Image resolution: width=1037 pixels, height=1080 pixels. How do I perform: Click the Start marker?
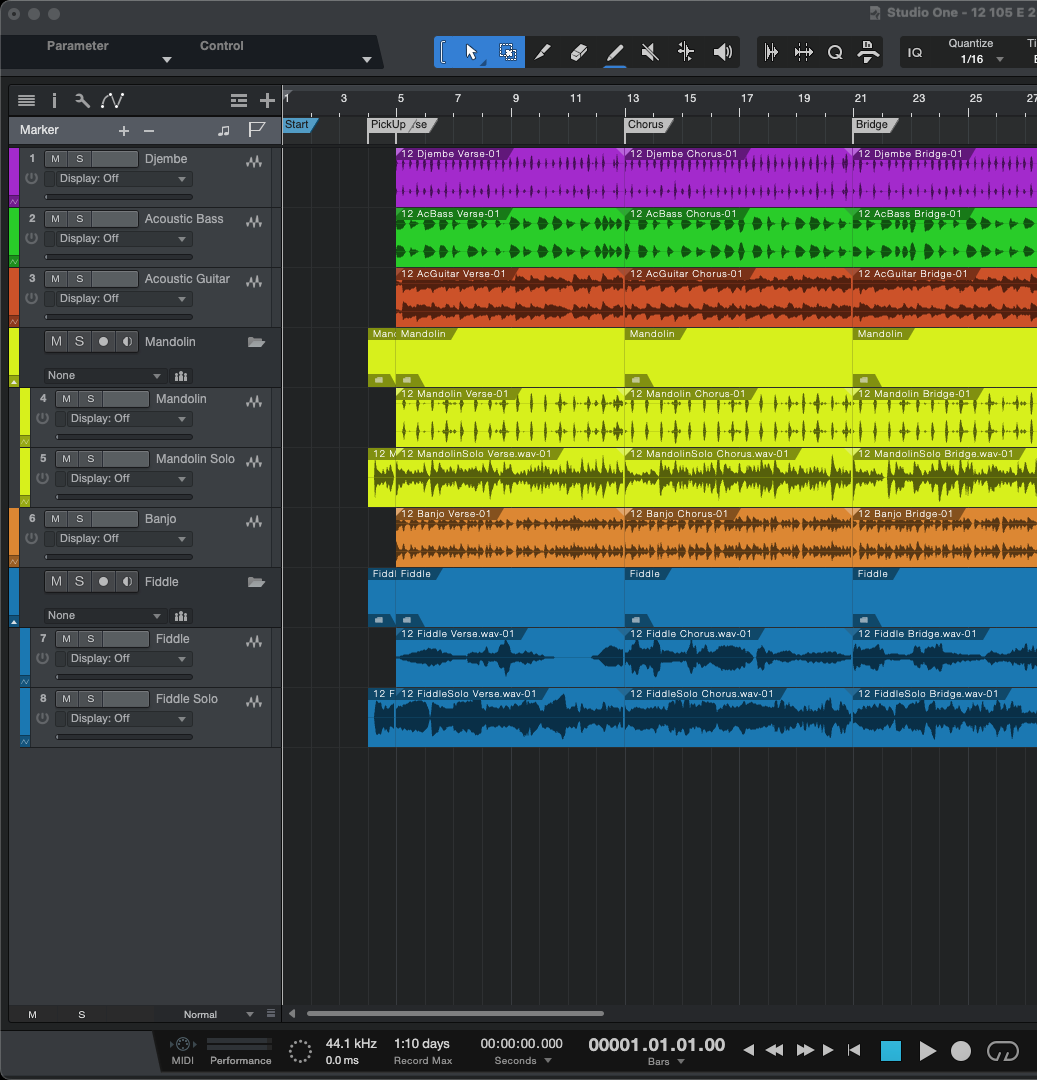pyautogui.click(x=300, y=125)
